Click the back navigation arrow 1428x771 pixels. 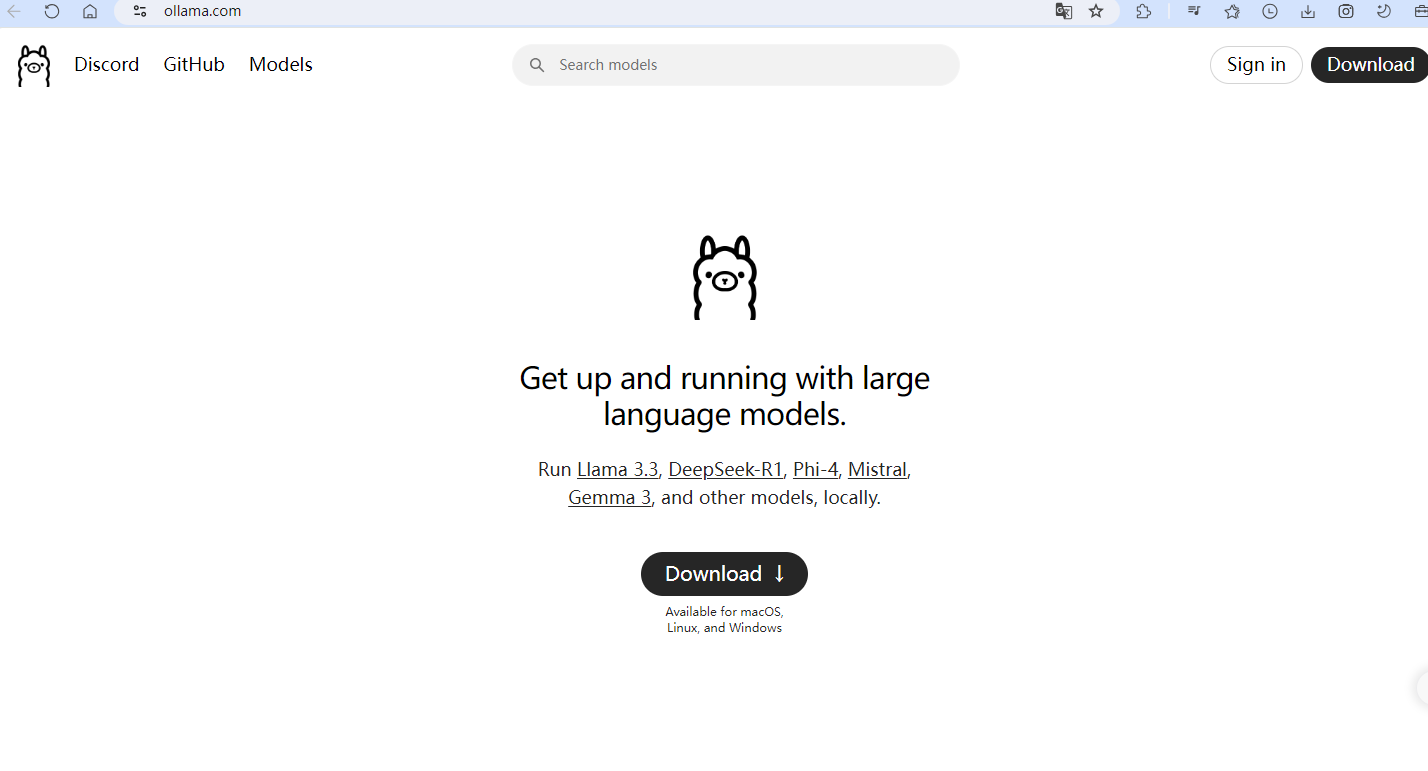(14, 11)
